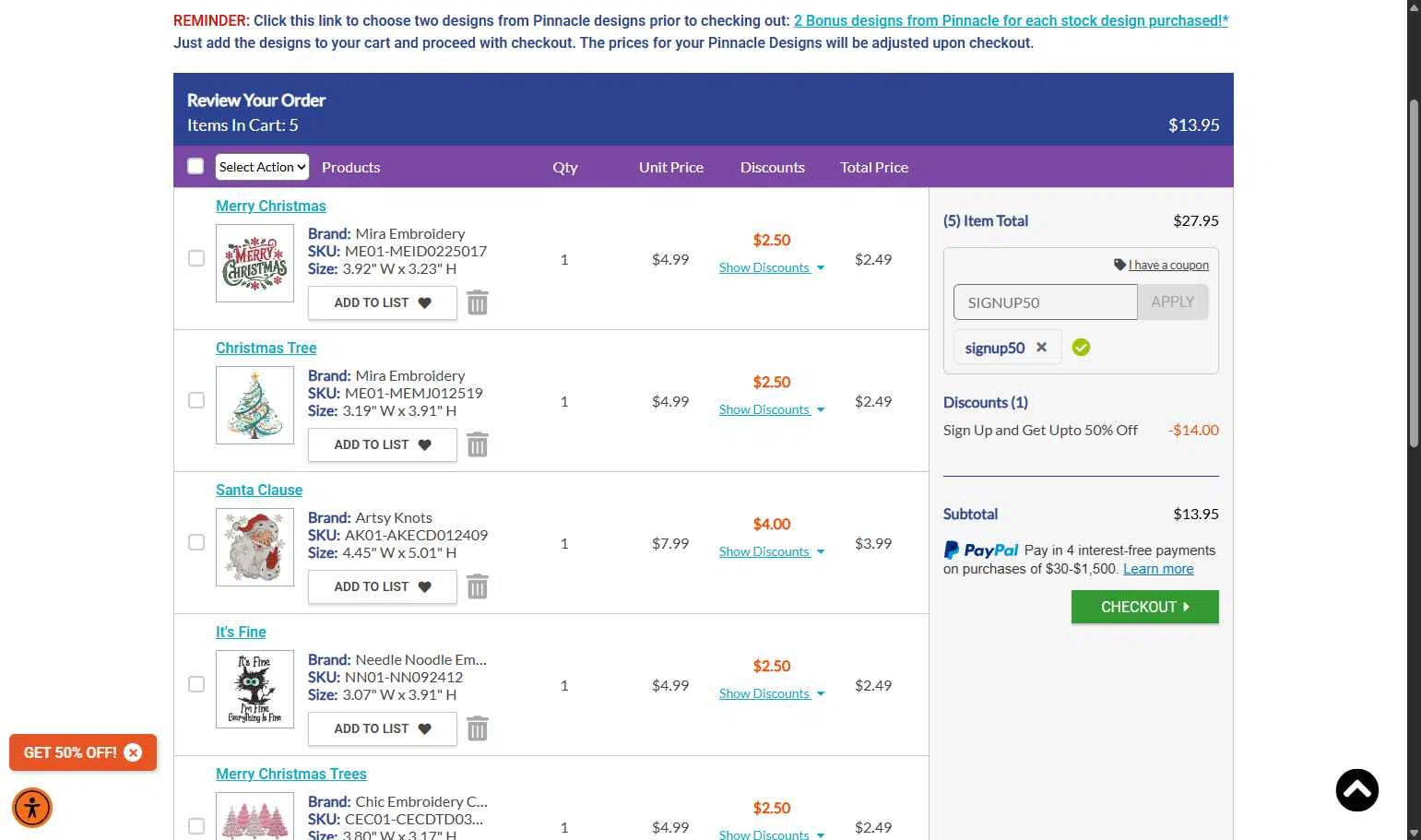Open the Santa Clause product link

click(259, 490)
